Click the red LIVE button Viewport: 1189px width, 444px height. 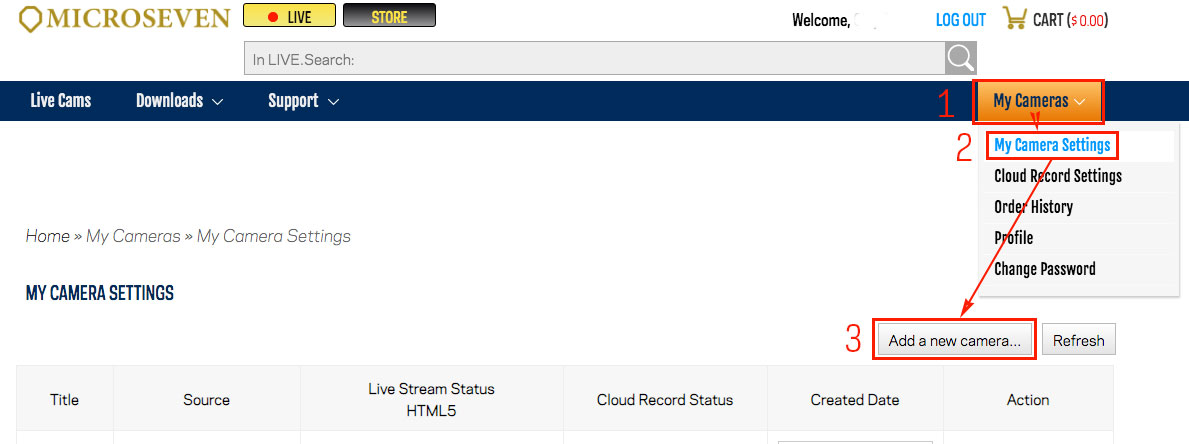tap(290, 16)
